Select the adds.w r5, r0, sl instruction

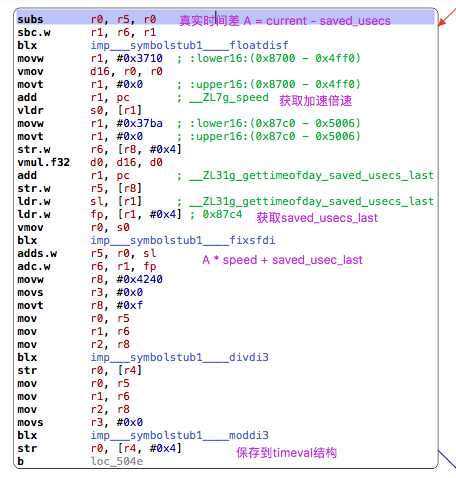coord(87,253)
